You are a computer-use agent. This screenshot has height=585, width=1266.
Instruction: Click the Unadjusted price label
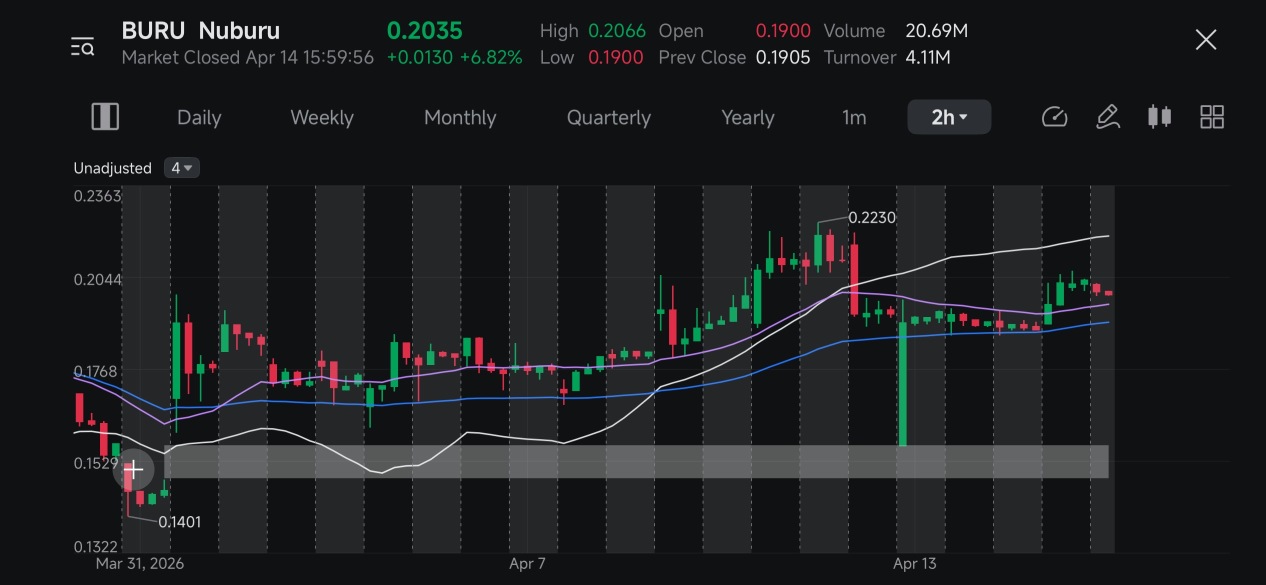[x=112, y=168]
